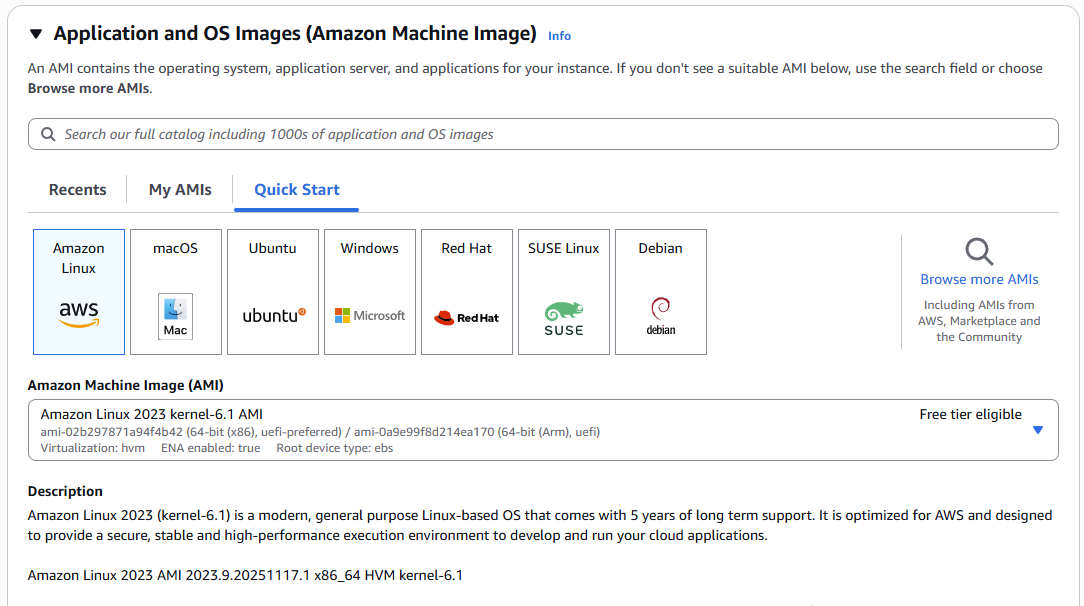Focus the AMI catalog search field
This screenshot has height=606, width=1084.
tap(543, 134)
